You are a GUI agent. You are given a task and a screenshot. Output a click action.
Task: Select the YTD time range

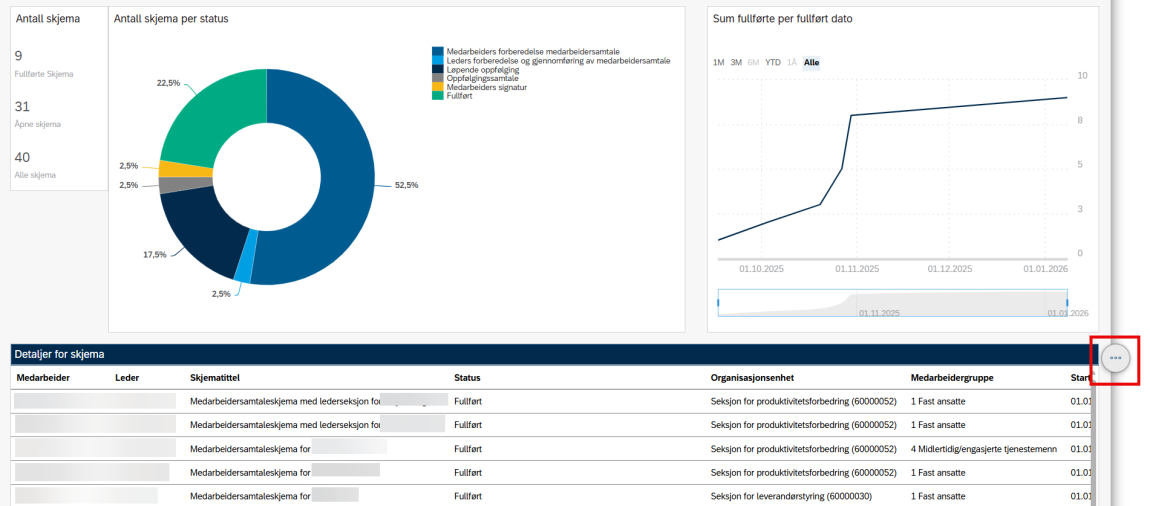tap(773, 62)
